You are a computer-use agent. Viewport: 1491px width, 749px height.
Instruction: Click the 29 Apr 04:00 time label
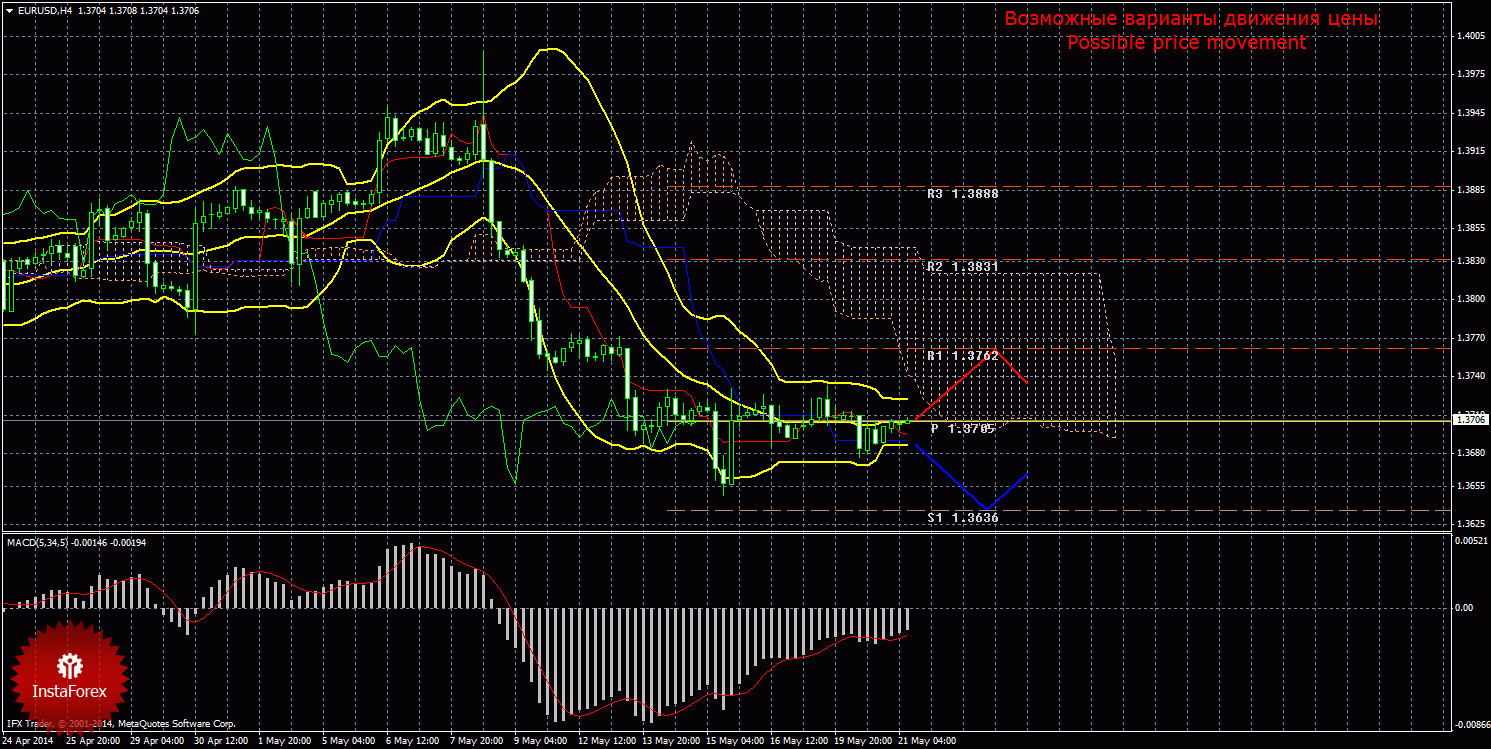(x=158, y=742)
